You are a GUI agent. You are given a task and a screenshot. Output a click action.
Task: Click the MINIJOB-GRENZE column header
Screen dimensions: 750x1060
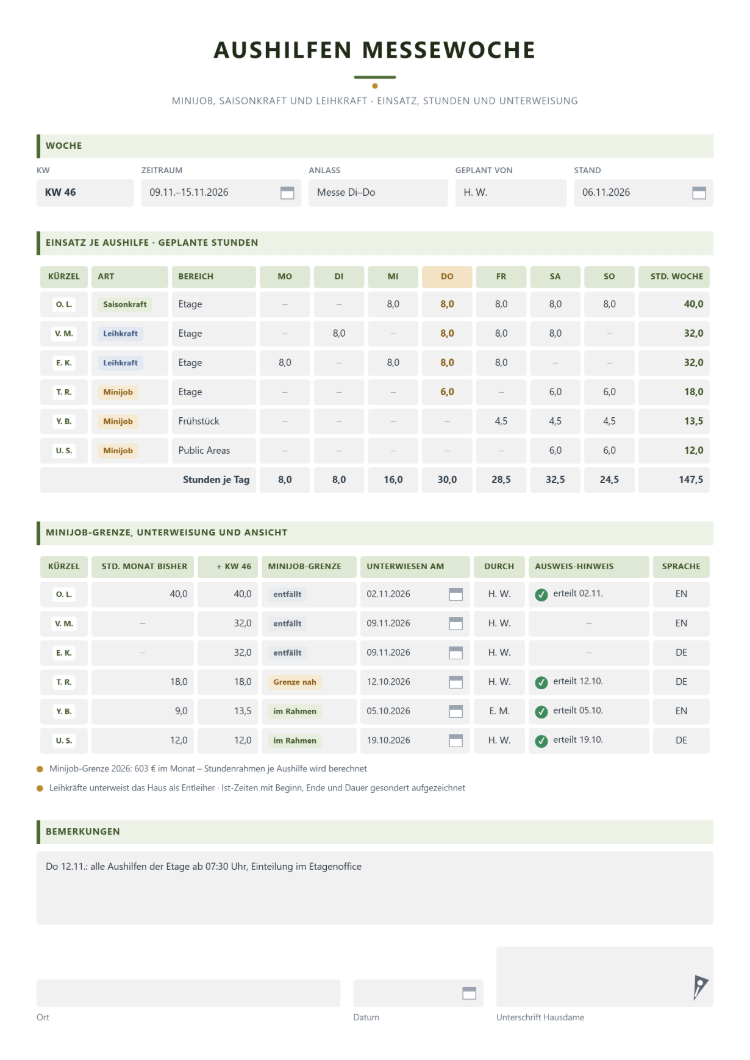(x=309, y=567)
